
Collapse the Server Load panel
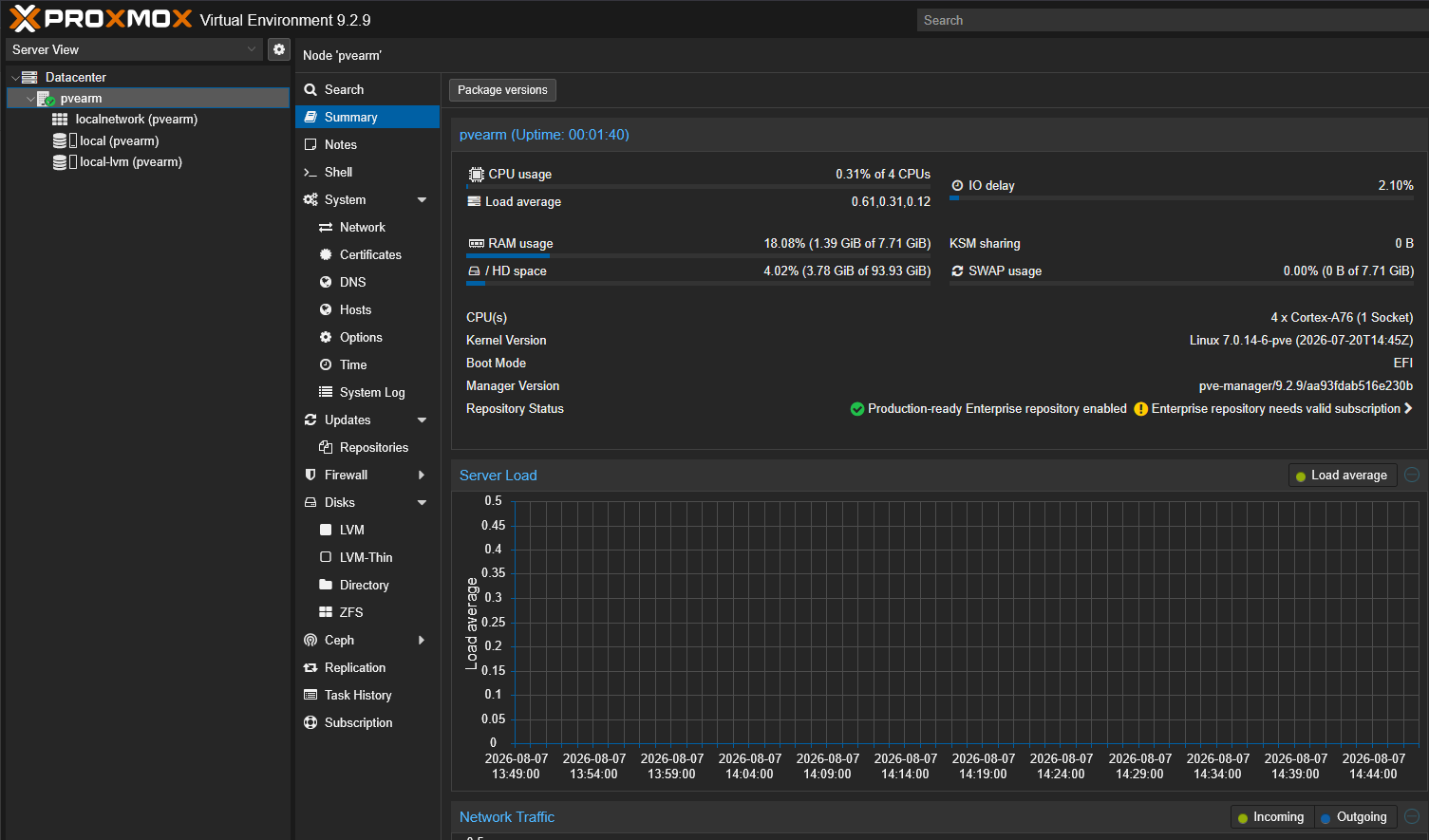click(1412, 475)
